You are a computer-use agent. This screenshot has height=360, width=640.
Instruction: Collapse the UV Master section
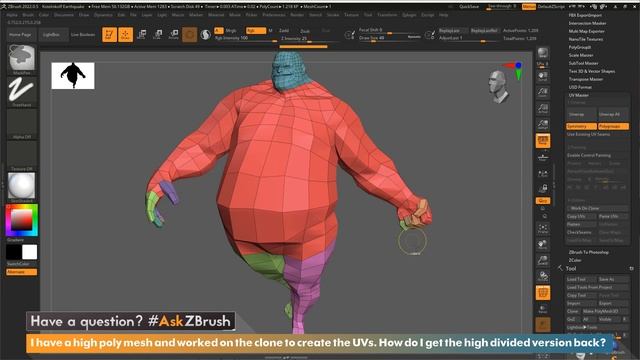(579, 95)
